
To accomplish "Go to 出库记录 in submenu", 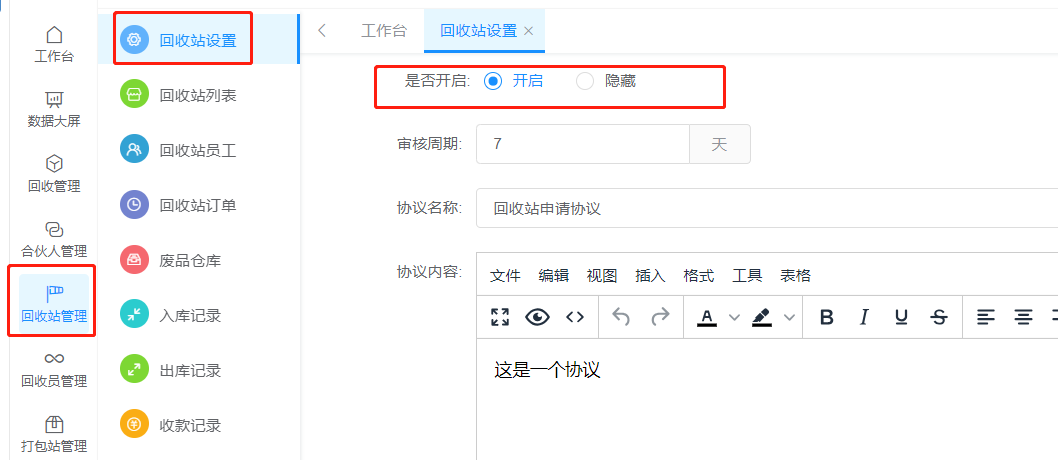I will pos(190,370).
